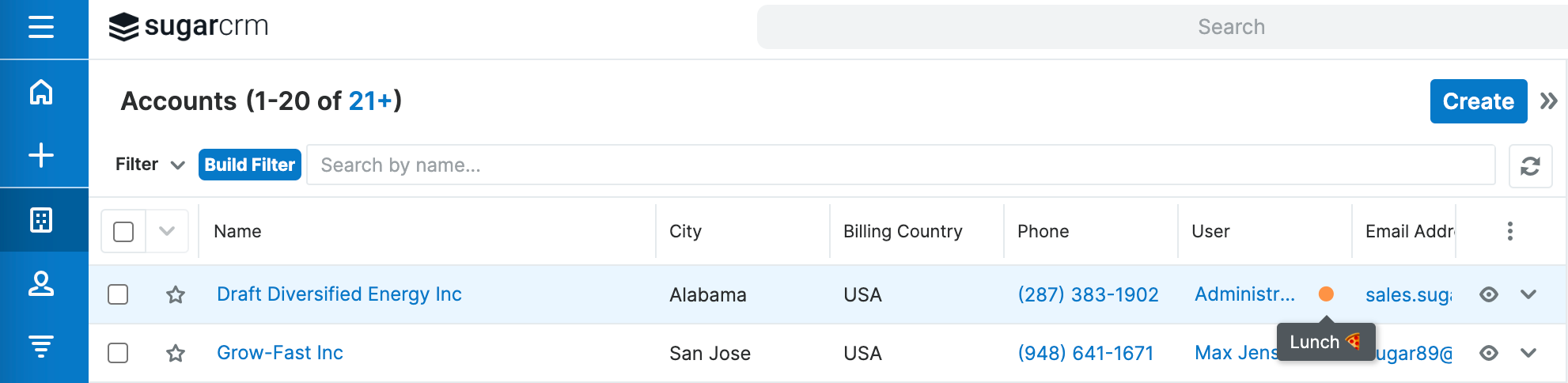This screenshot has width=1568, height=383.
Task: Open the pipeline filter sidebar icon
Action: click(x=41, y=346)
